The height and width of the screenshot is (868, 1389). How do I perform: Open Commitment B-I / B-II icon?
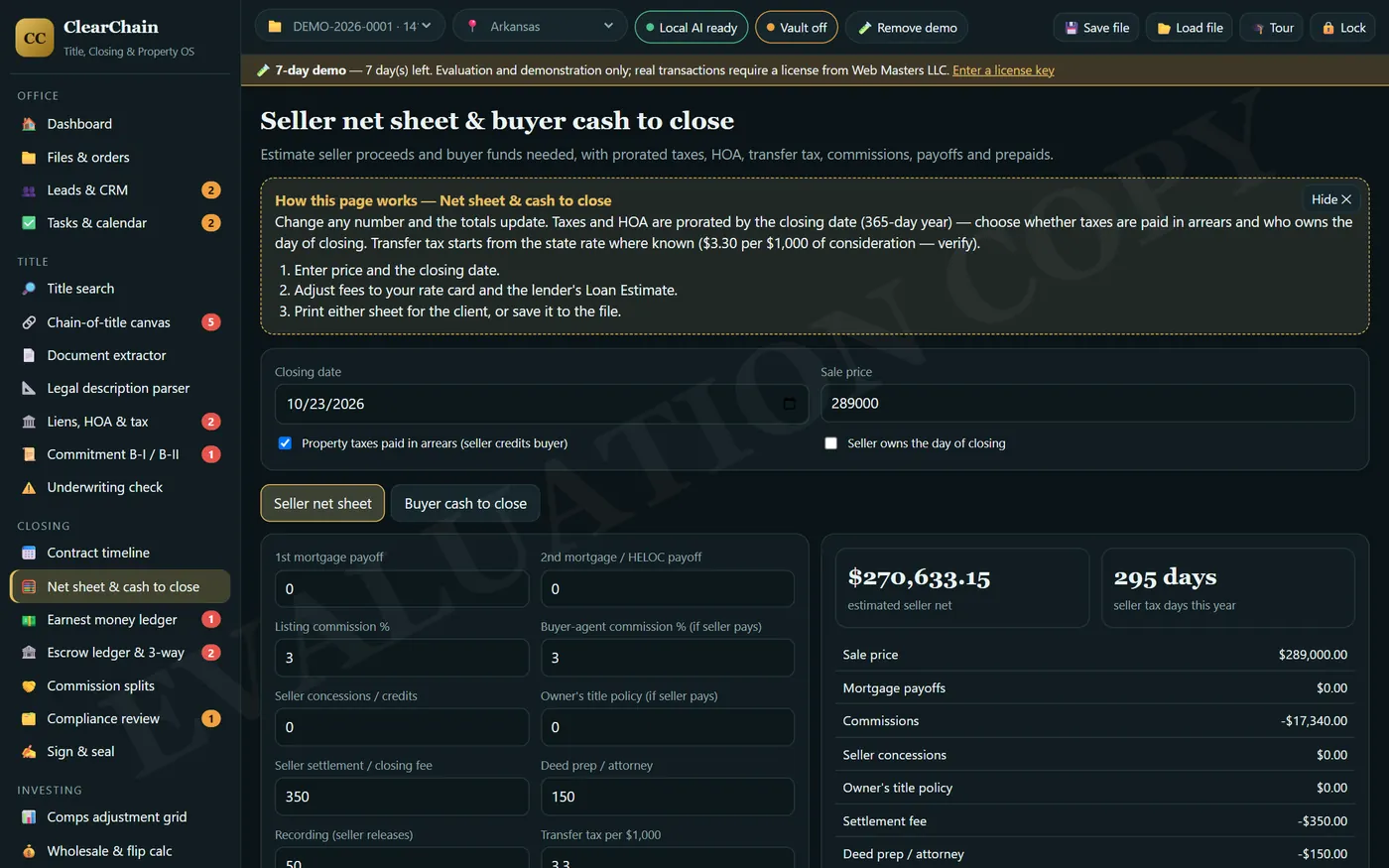tap(29, 454)
